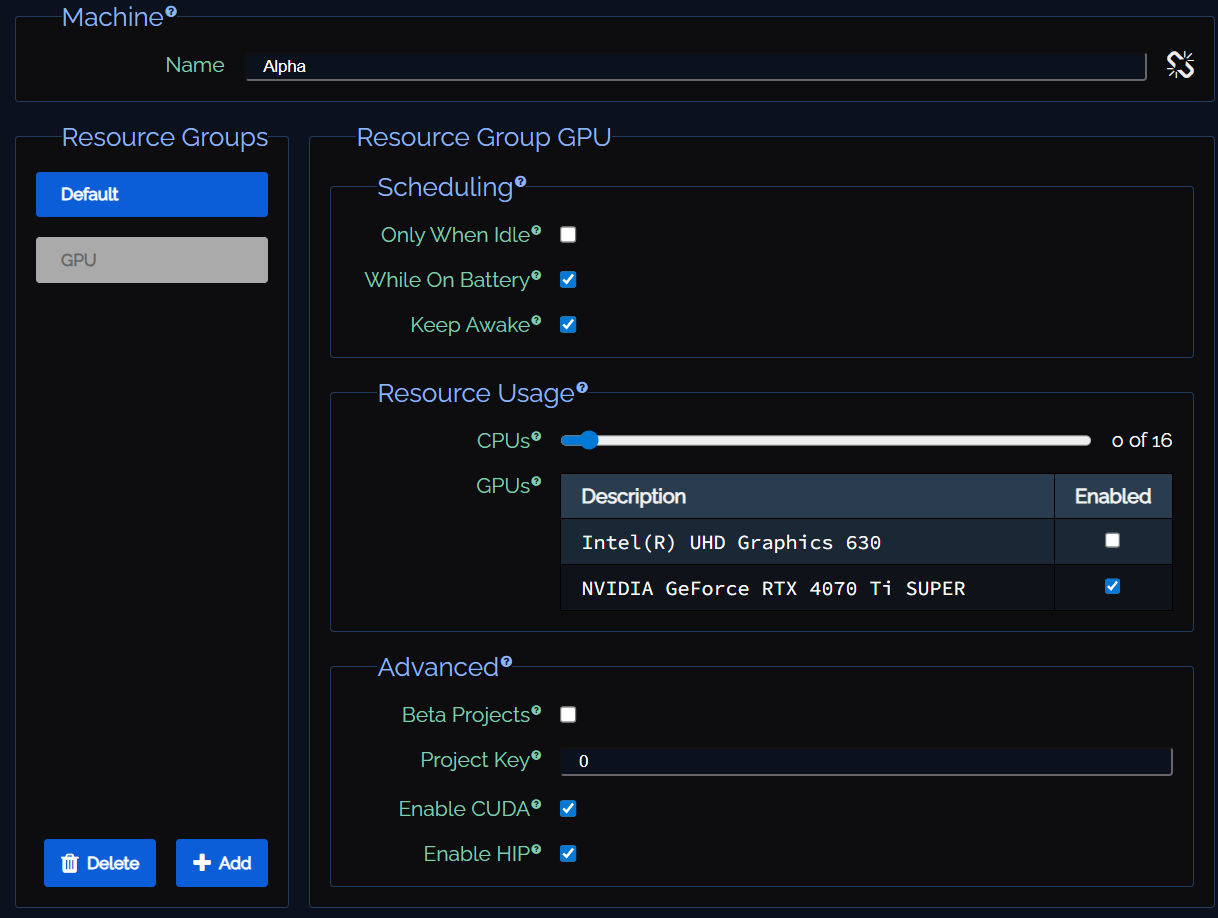This screenshot has width=1218, height=918.
Task: Click the Resource Group GPU heading
Action: (484, 137)
